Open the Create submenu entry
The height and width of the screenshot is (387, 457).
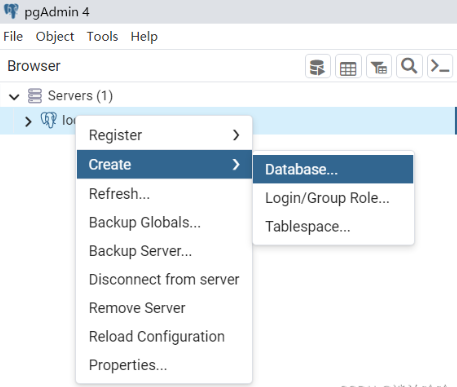(x=164, y=164)
